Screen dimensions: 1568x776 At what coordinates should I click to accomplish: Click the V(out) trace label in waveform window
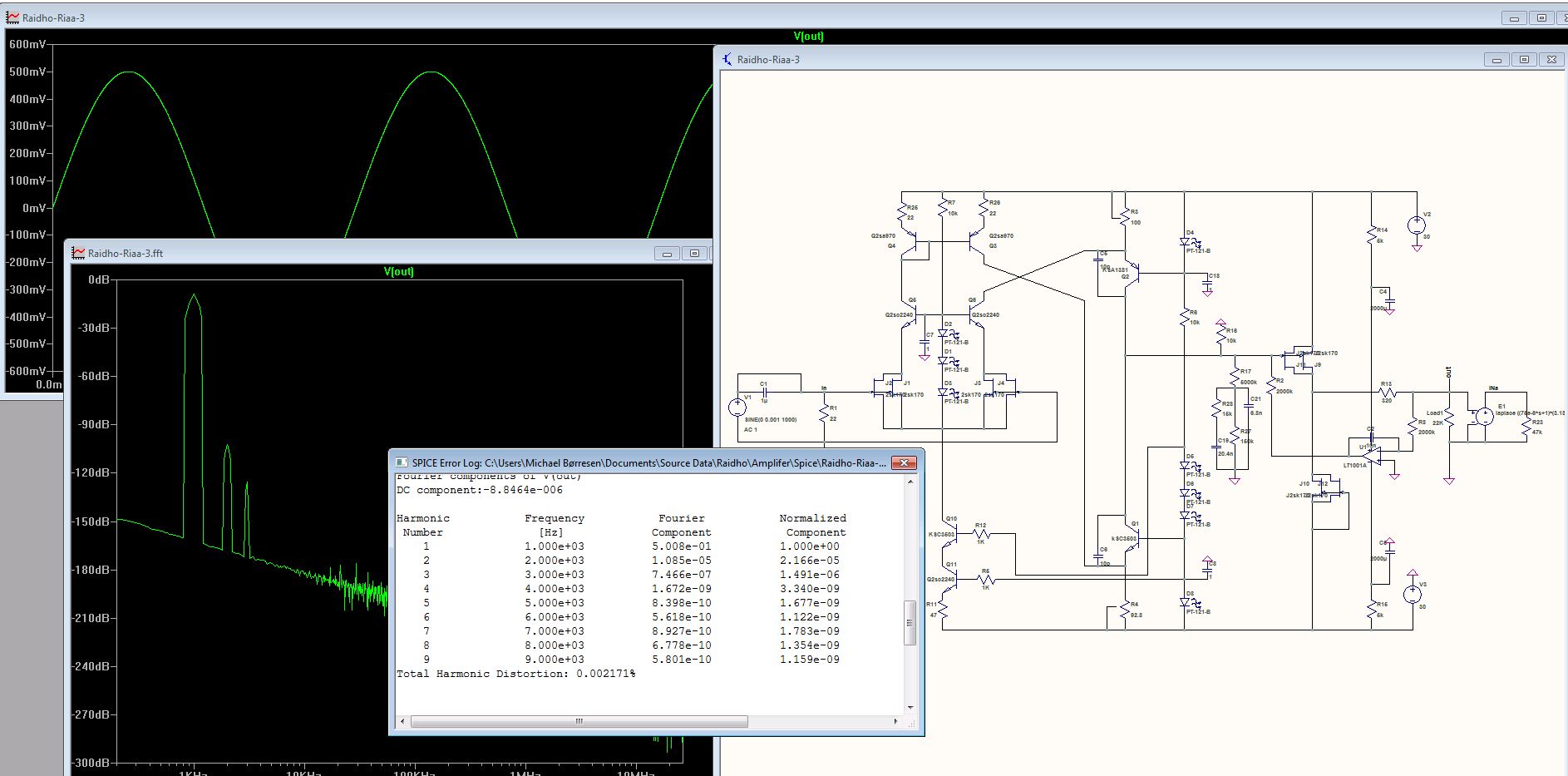(x=808, y=37)
